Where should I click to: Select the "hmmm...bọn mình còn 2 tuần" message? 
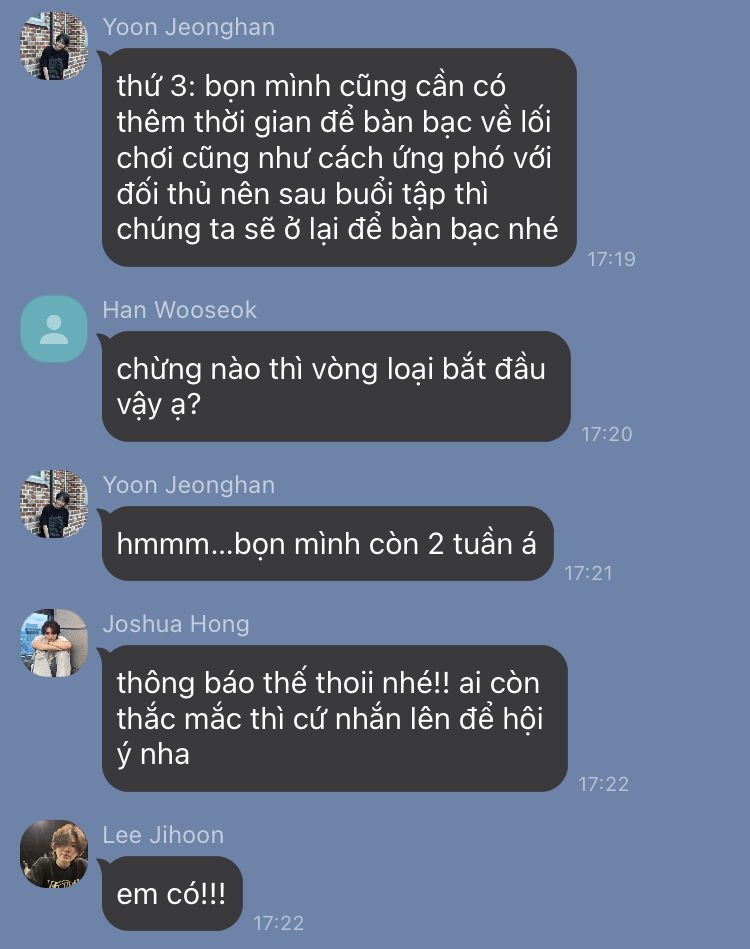327,543
